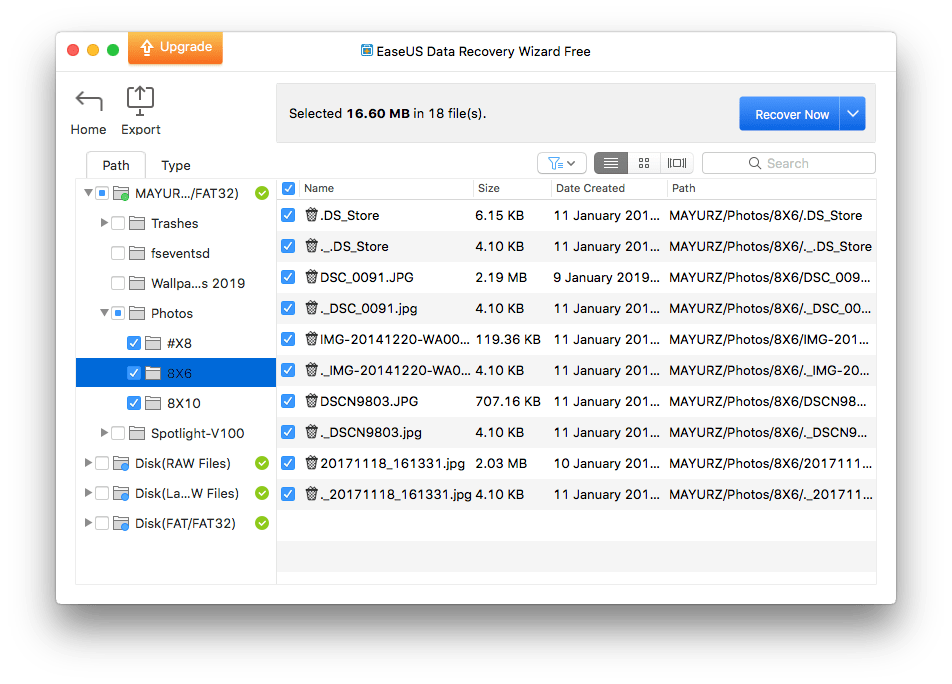Viewport: 952px width, 684px height.
Task: Select the Spotlight-V100 tree item
Action: click(197, 433)
